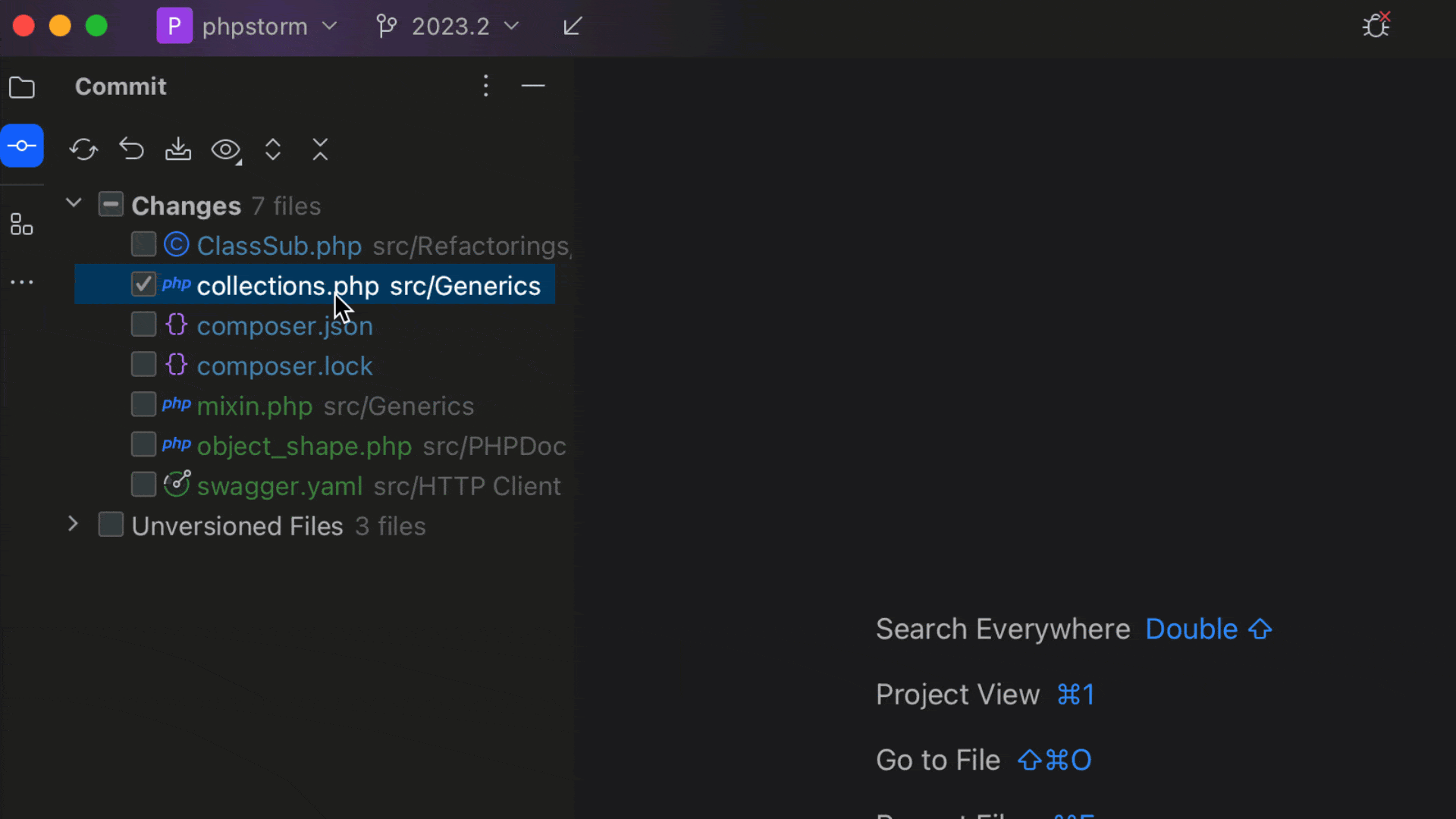The image size is (1456, 819).
Task: Open Project tool window folder icon
Action: tap(22, 88)
